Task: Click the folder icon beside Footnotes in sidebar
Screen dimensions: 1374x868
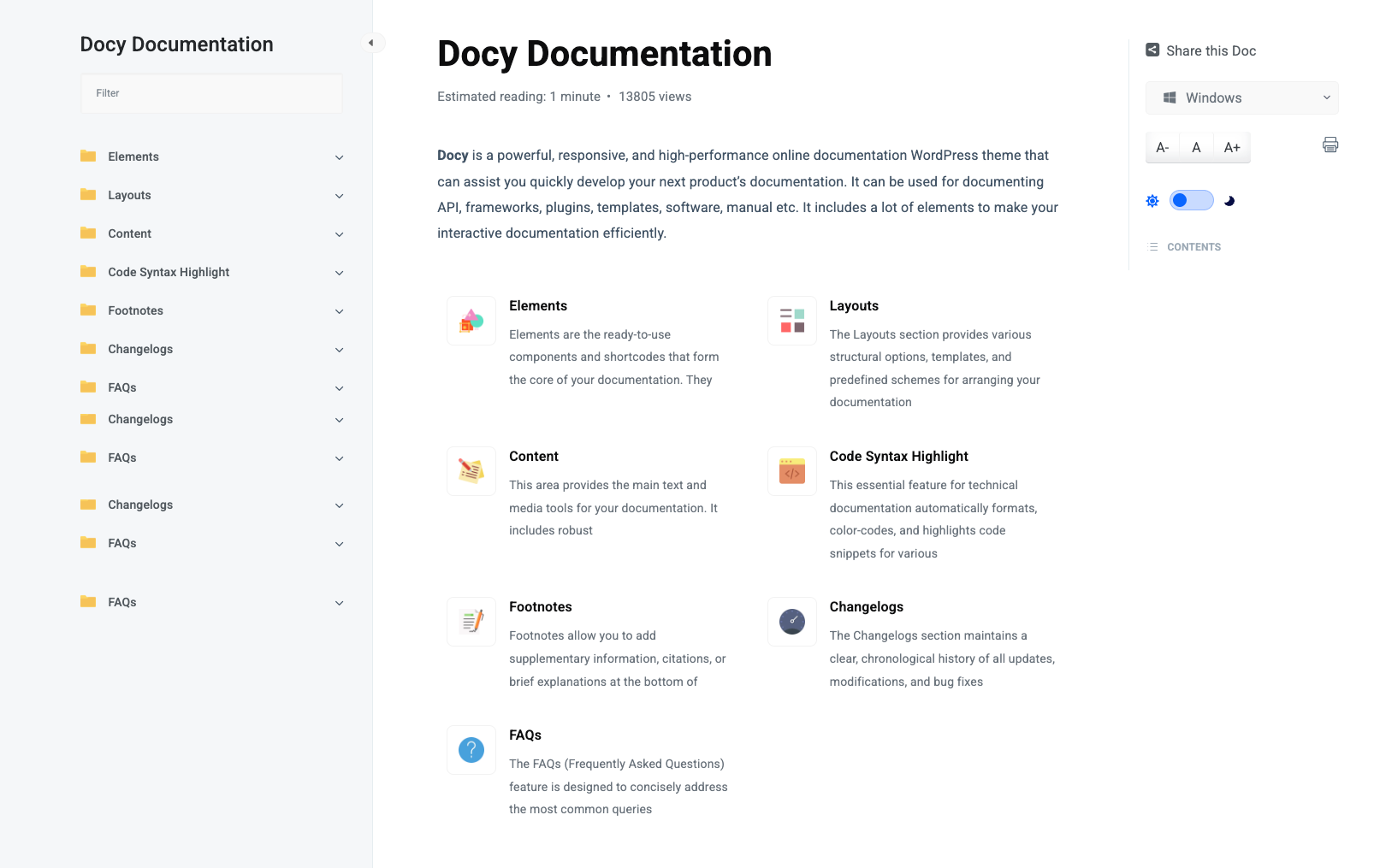Action: click(88, 310)
